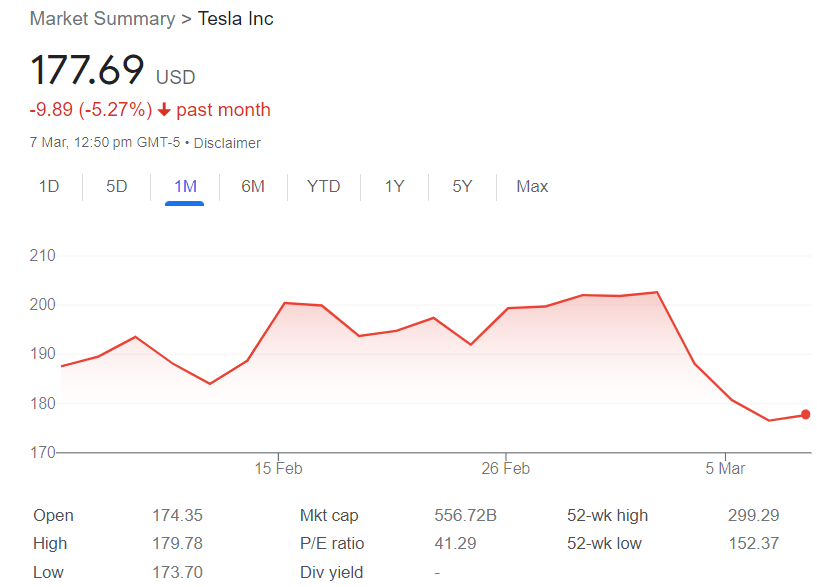Click the Tesla Inc title
Image resolution: width=817 pixels, height=587 pixels.
click(x=235, y=19)
